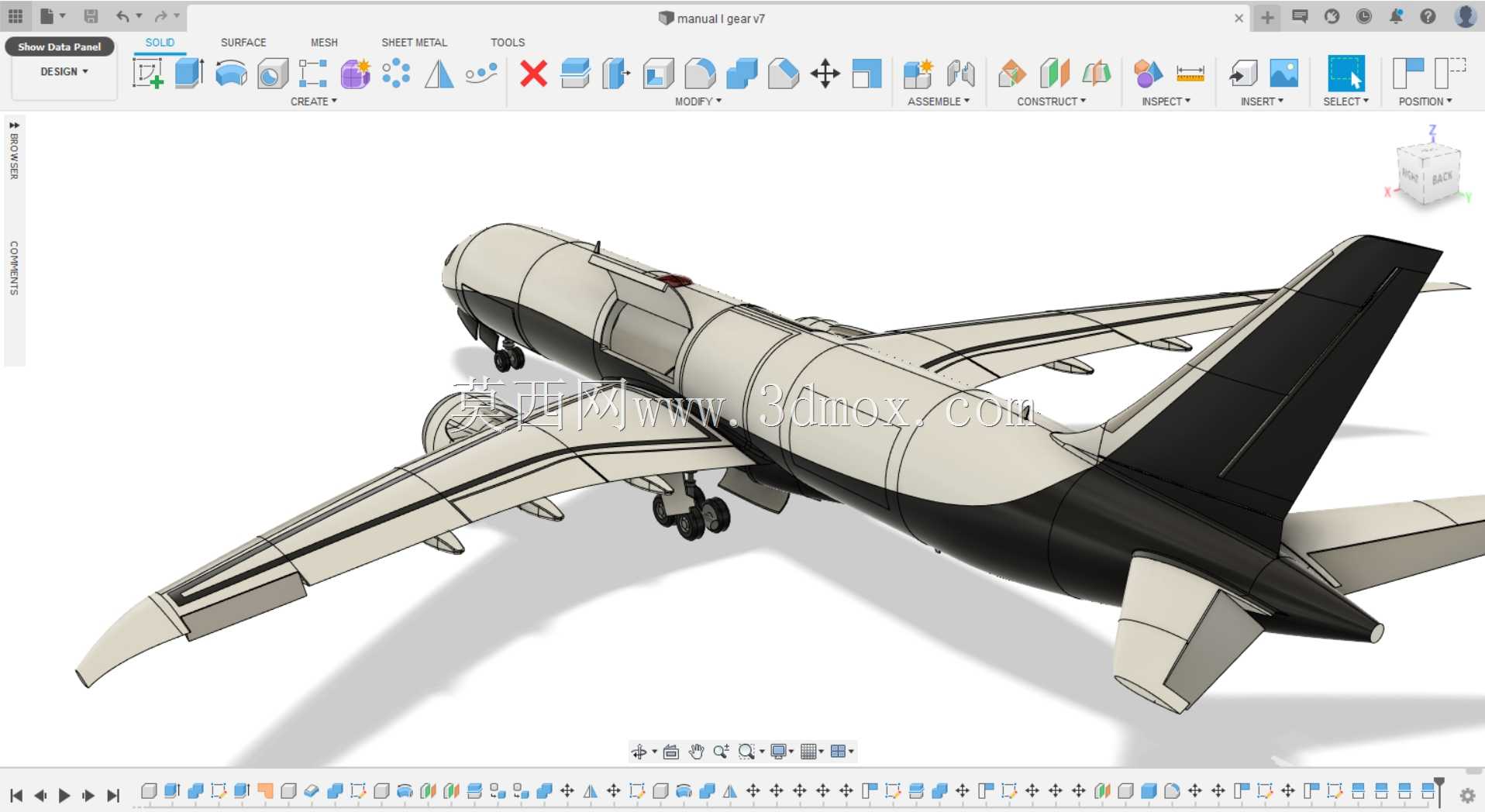The height and width of the screenshot is (812, 1485).
Task: Select the Fillet tool
Action: click(x=700, y=74)
